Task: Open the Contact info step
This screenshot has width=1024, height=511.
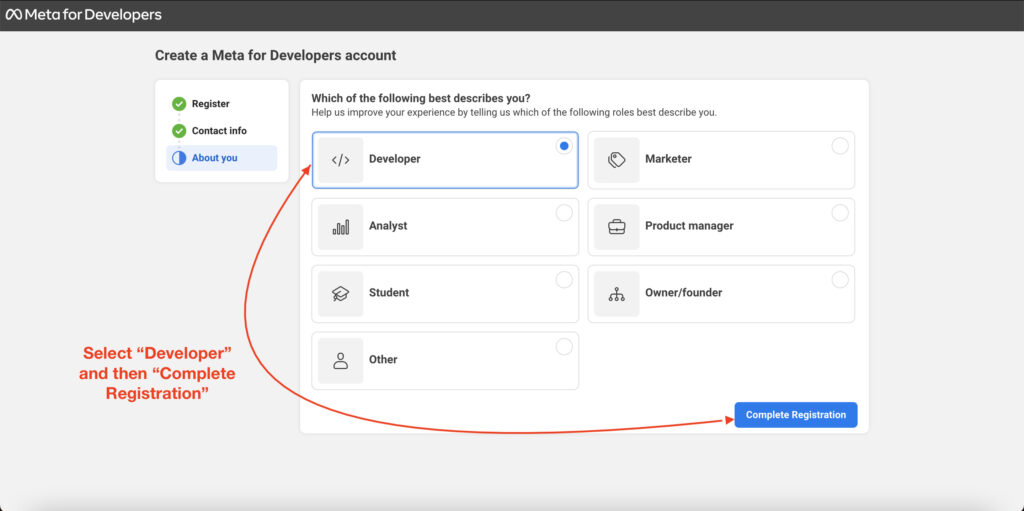Action: coord(221,131)
